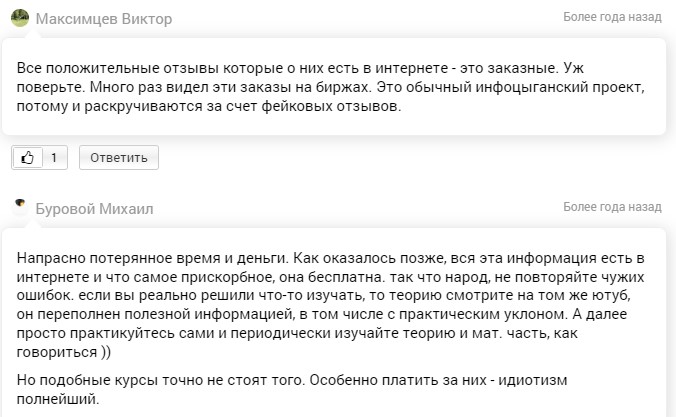Click timestamp on Буровой Михаил's comment
Image resolution: width=676 pixels, height=417 pixels.
[611, 207]
